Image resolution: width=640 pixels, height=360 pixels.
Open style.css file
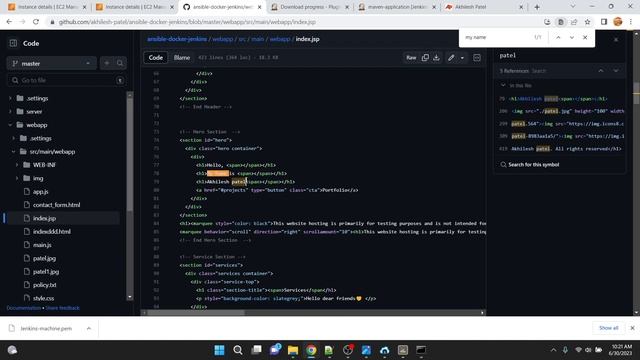pyautogui.click(x=43, y=298)
